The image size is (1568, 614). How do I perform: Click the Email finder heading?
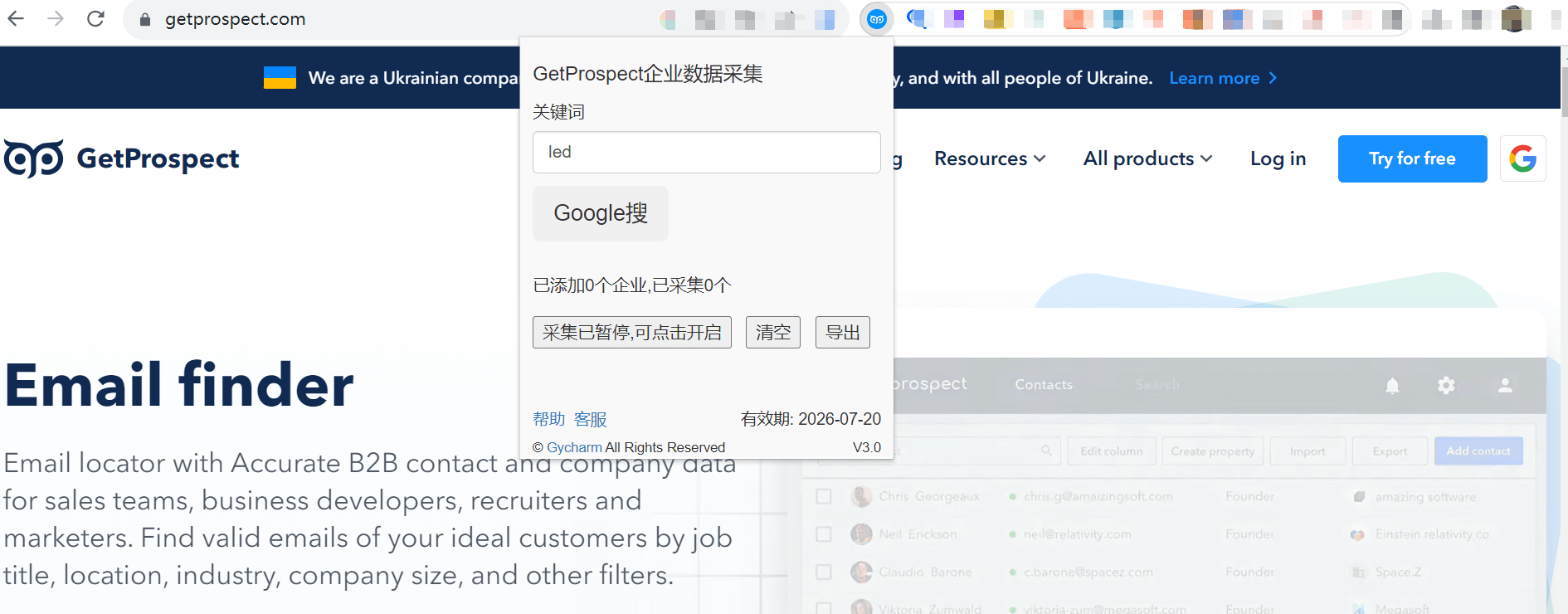pos(179,385)
